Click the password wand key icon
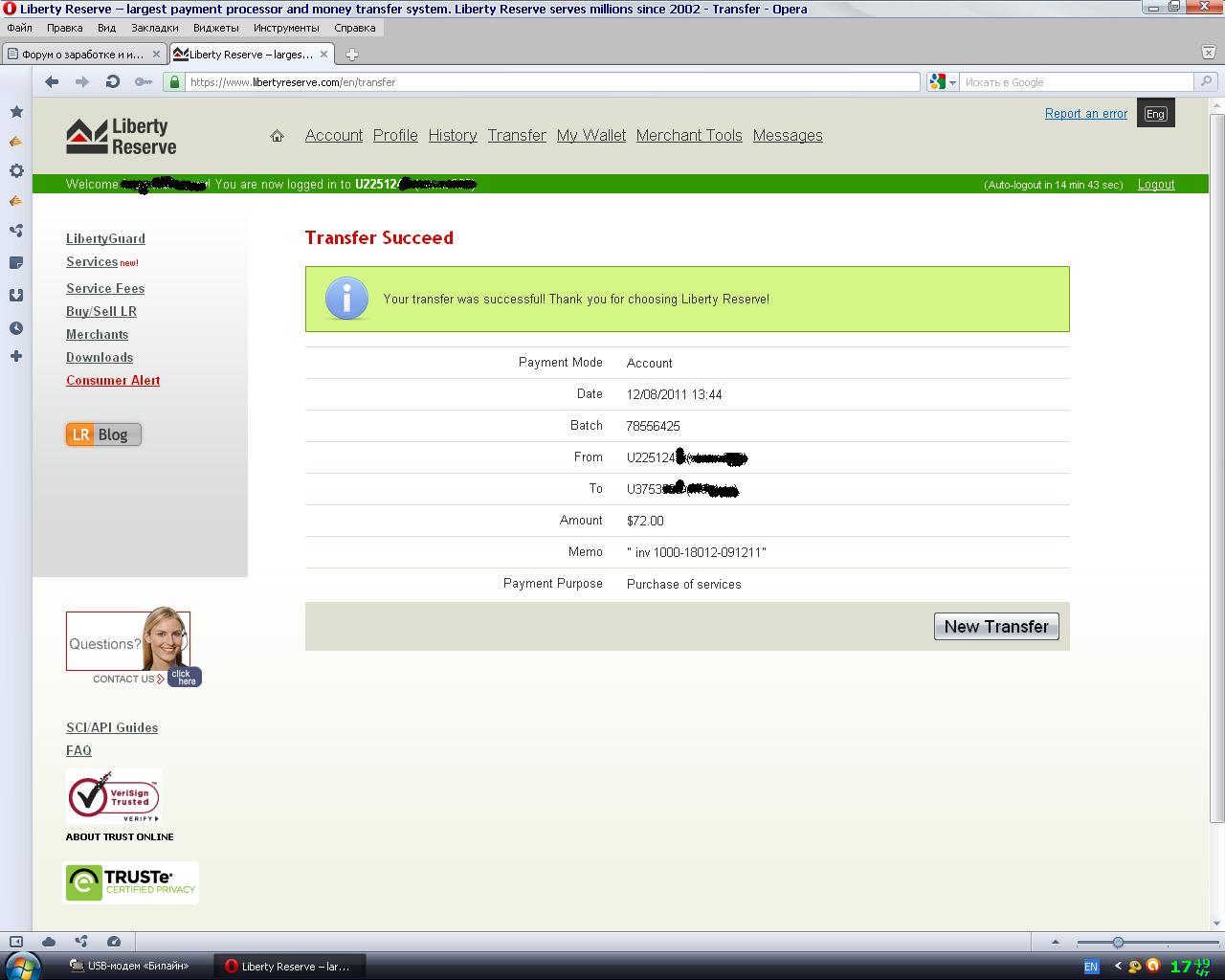Viewport: 1225px width, 980px height. [144, 82]
